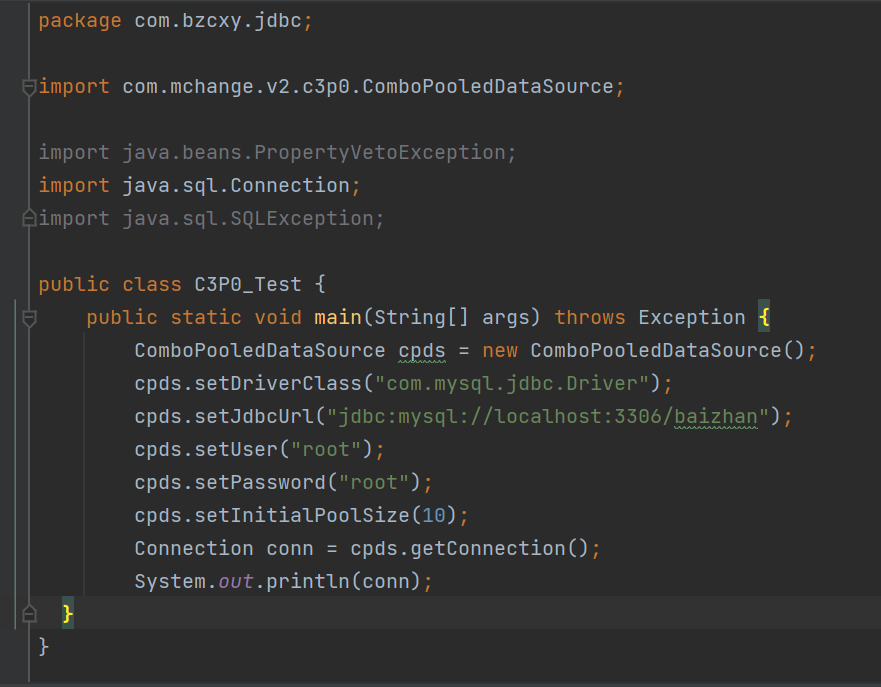The width and height of the screenshot is (881, 687).
Task: Click the final class closing brace
Action: (x=44, y=647)
